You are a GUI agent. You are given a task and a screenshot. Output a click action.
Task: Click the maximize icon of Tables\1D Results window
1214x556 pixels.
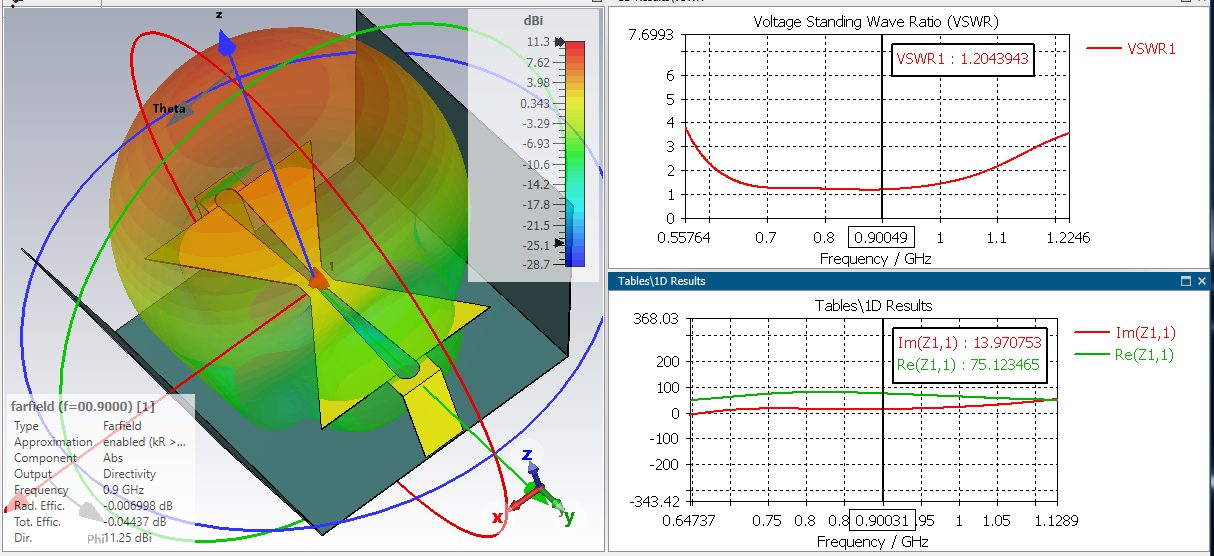[1186, 281]
